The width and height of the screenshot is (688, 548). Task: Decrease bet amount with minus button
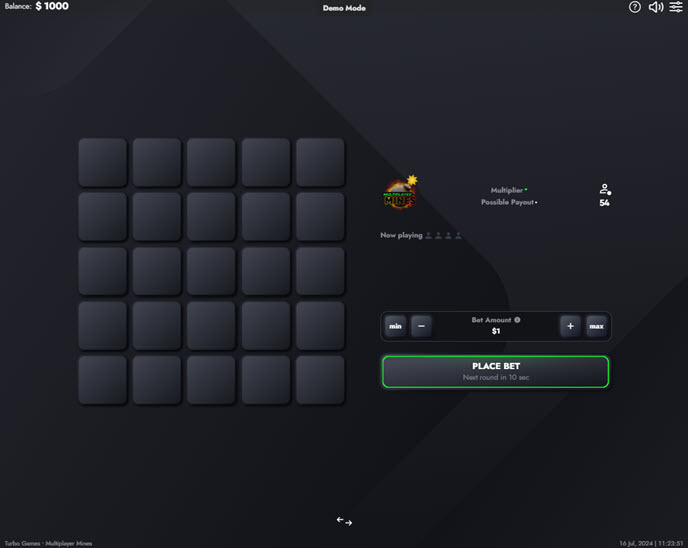tap(421, 326)
